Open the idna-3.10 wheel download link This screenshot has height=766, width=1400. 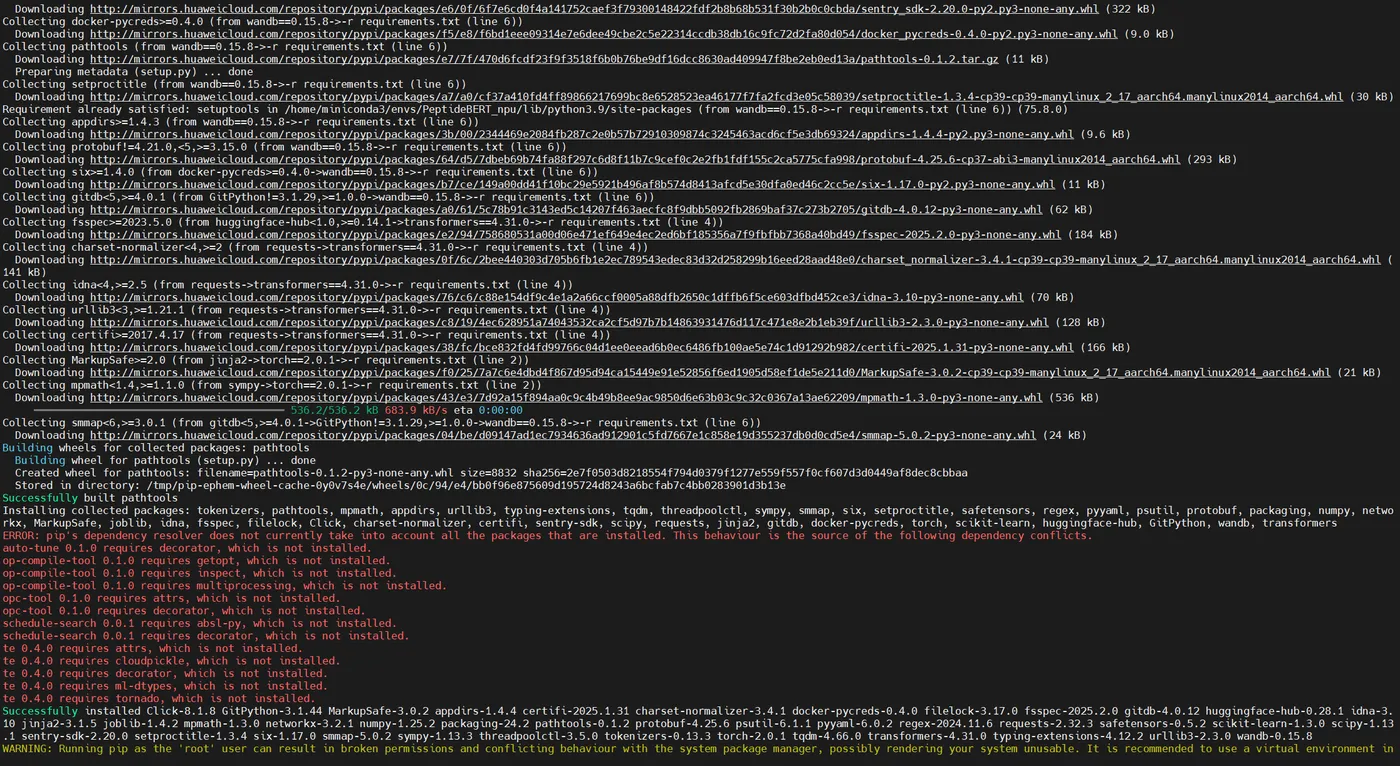[557, 298]
